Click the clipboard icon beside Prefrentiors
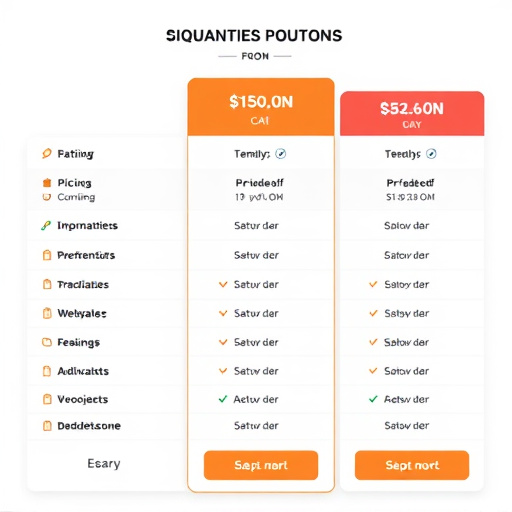This screenshot has width=512, height=512. [47, 255]
